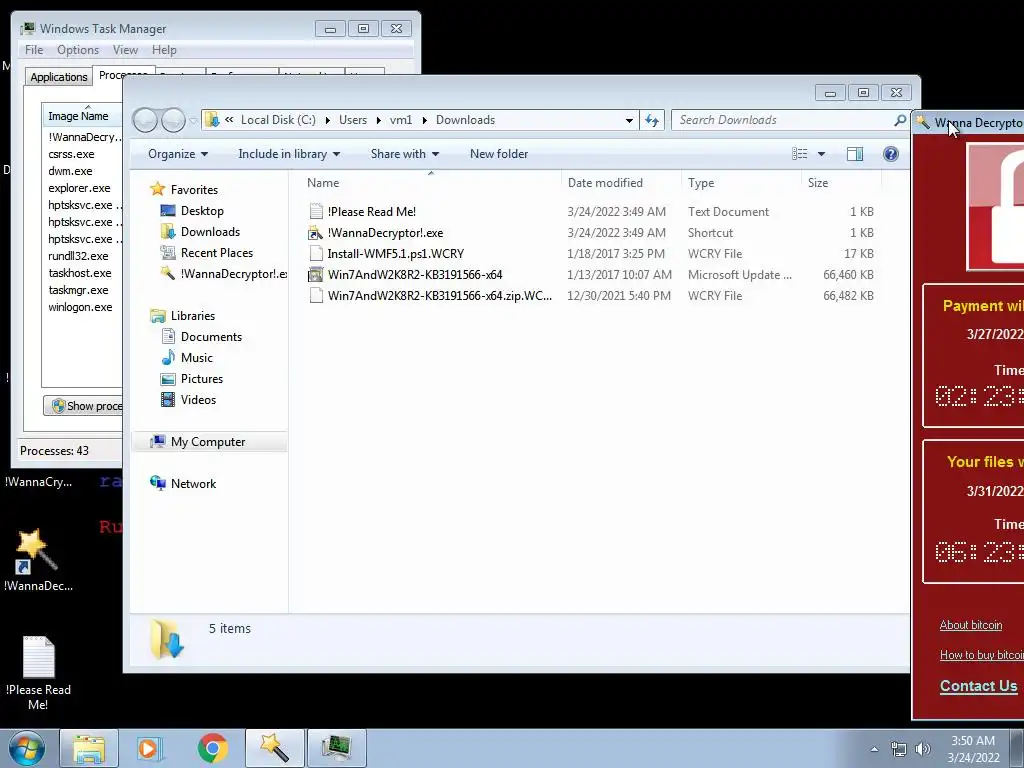
Task: Open Music library
Action: click(x=197, y=358)
